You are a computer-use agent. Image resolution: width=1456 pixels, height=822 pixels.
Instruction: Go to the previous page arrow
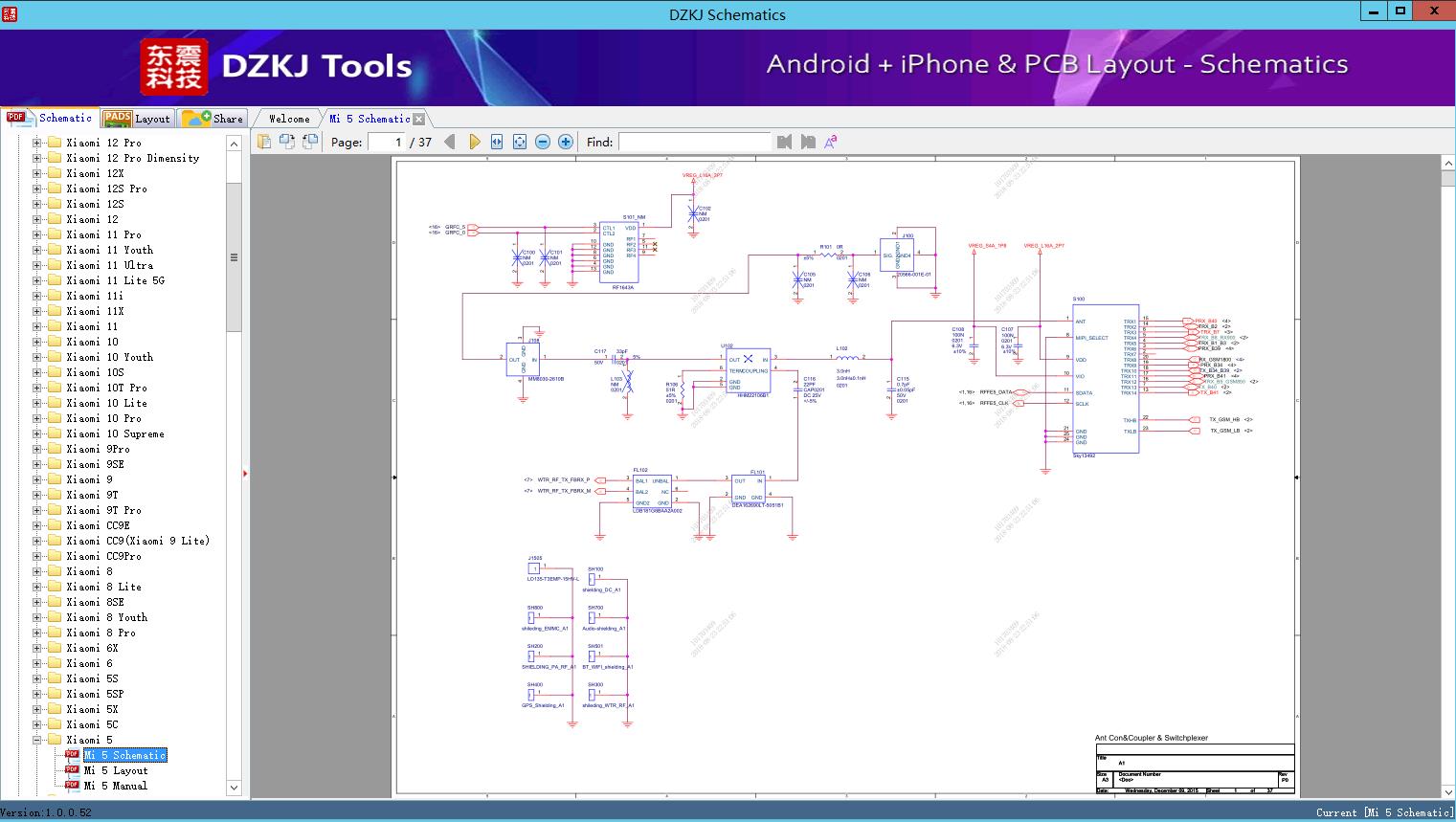click(x=450, y=142)
